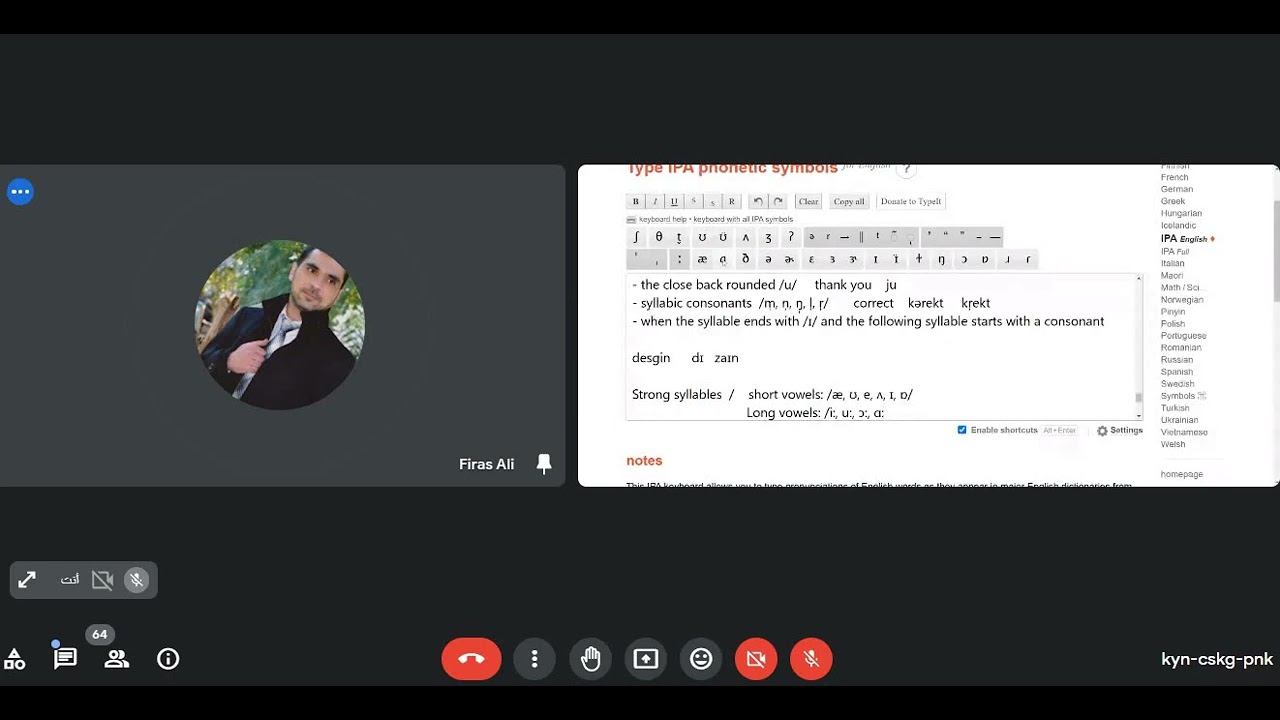
Task: Switch to the IPA Full keyboard
Action: (1175, 251)
